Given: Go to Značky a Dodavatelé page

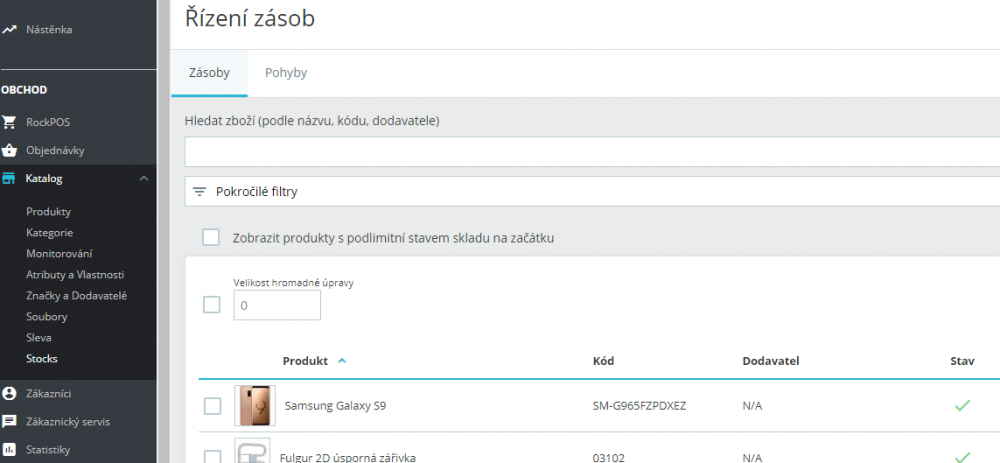Looking at the screenshot, I should [76, 296].
